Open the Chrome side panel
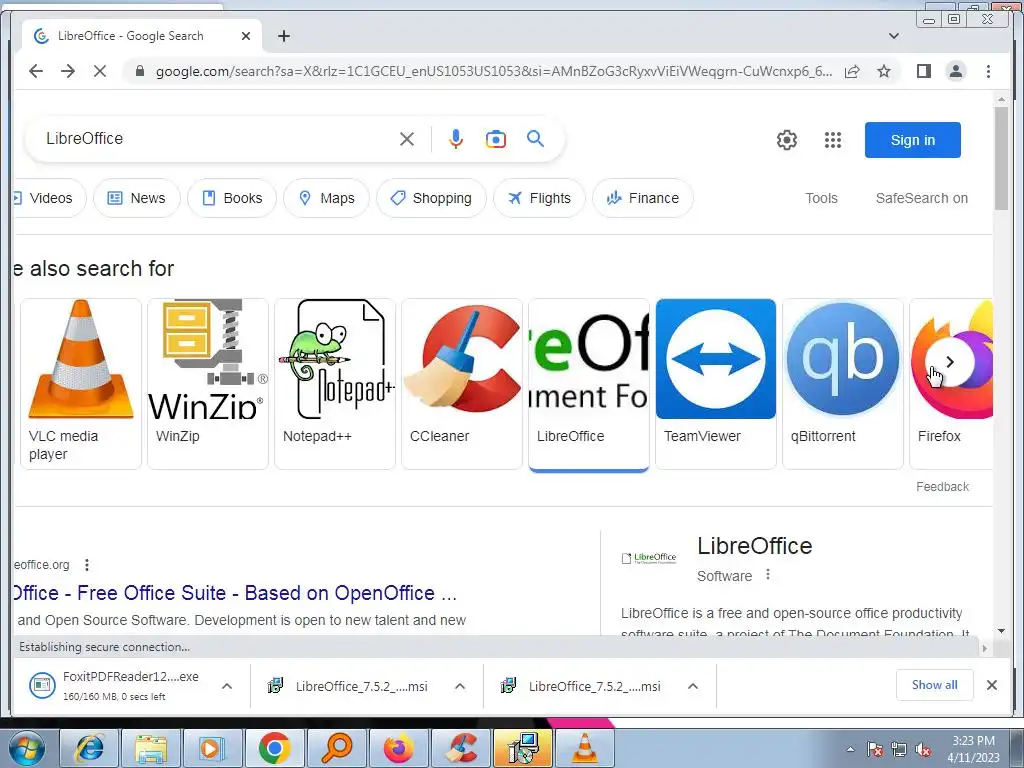 (x=923, y=71)
